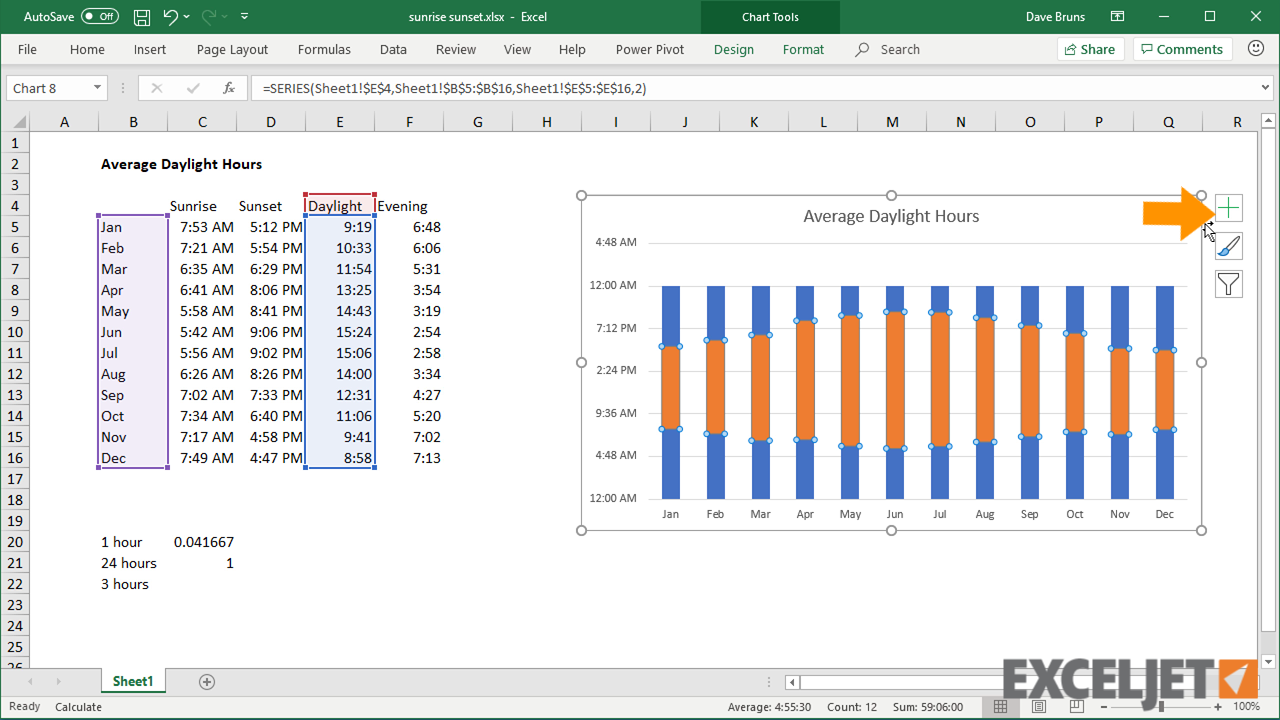Click the Evening header cell
Viewport: 1280px width, 720px height.
pos(409,206)
